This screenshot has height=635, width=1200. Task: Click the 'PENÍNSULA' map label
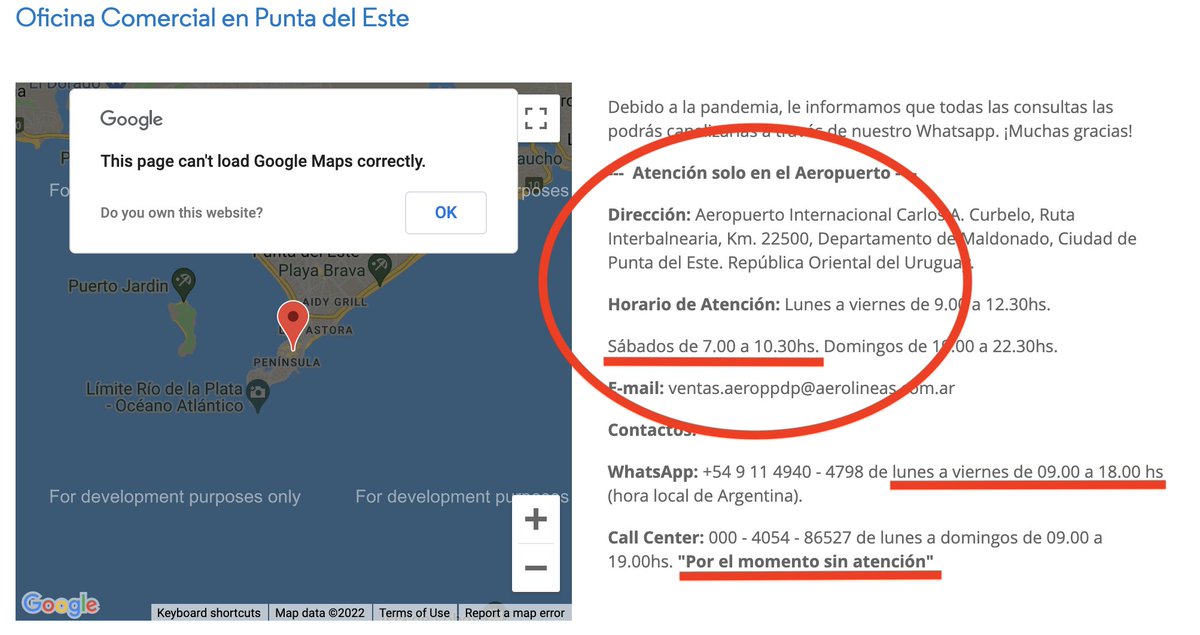pos(286,361)
